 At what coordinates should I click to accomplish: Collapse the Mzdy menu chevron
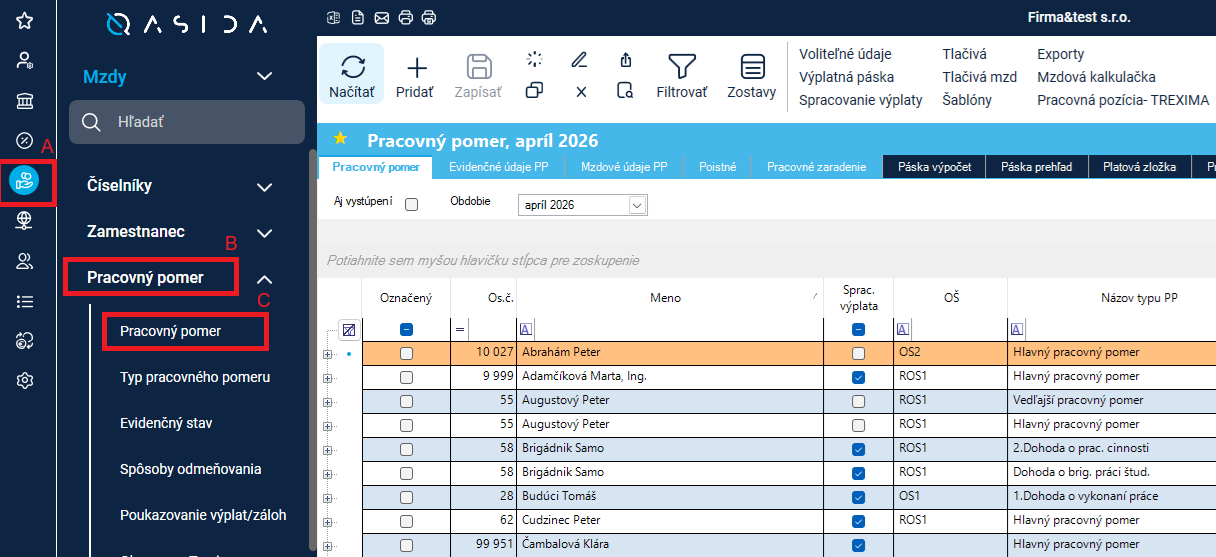(x=264, y=76)
